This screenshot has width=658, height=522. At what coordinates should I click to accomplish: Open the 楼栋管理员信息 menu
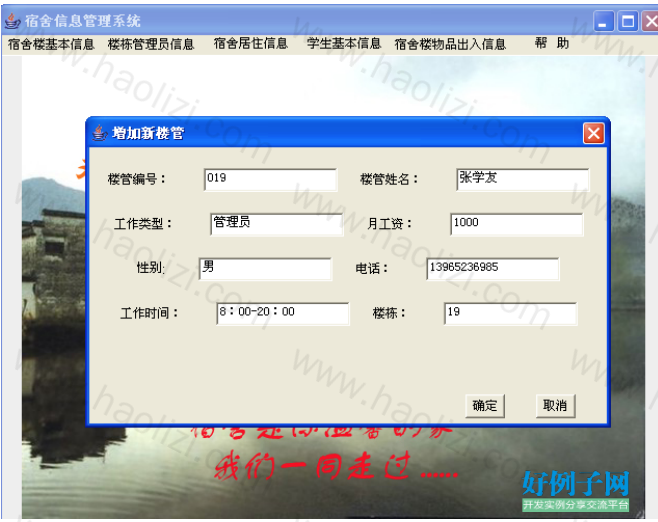tap(151, 44)
